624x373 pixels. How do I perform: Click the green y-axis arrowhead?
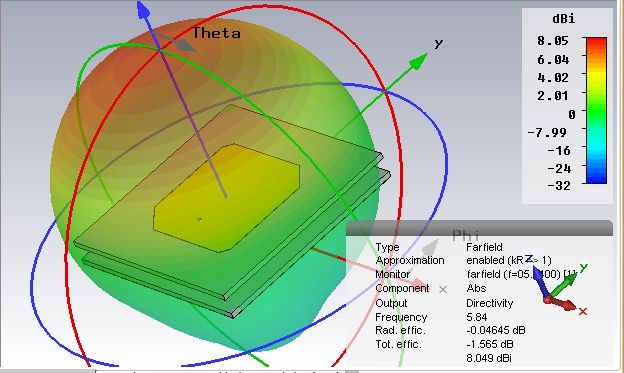(418, 62)
